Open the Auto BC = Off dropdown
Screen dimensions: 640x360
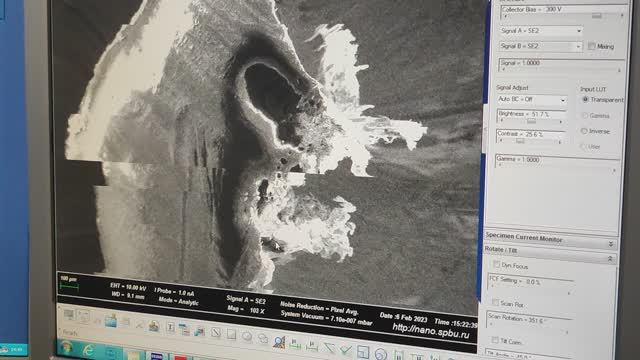tap(531, 99)
